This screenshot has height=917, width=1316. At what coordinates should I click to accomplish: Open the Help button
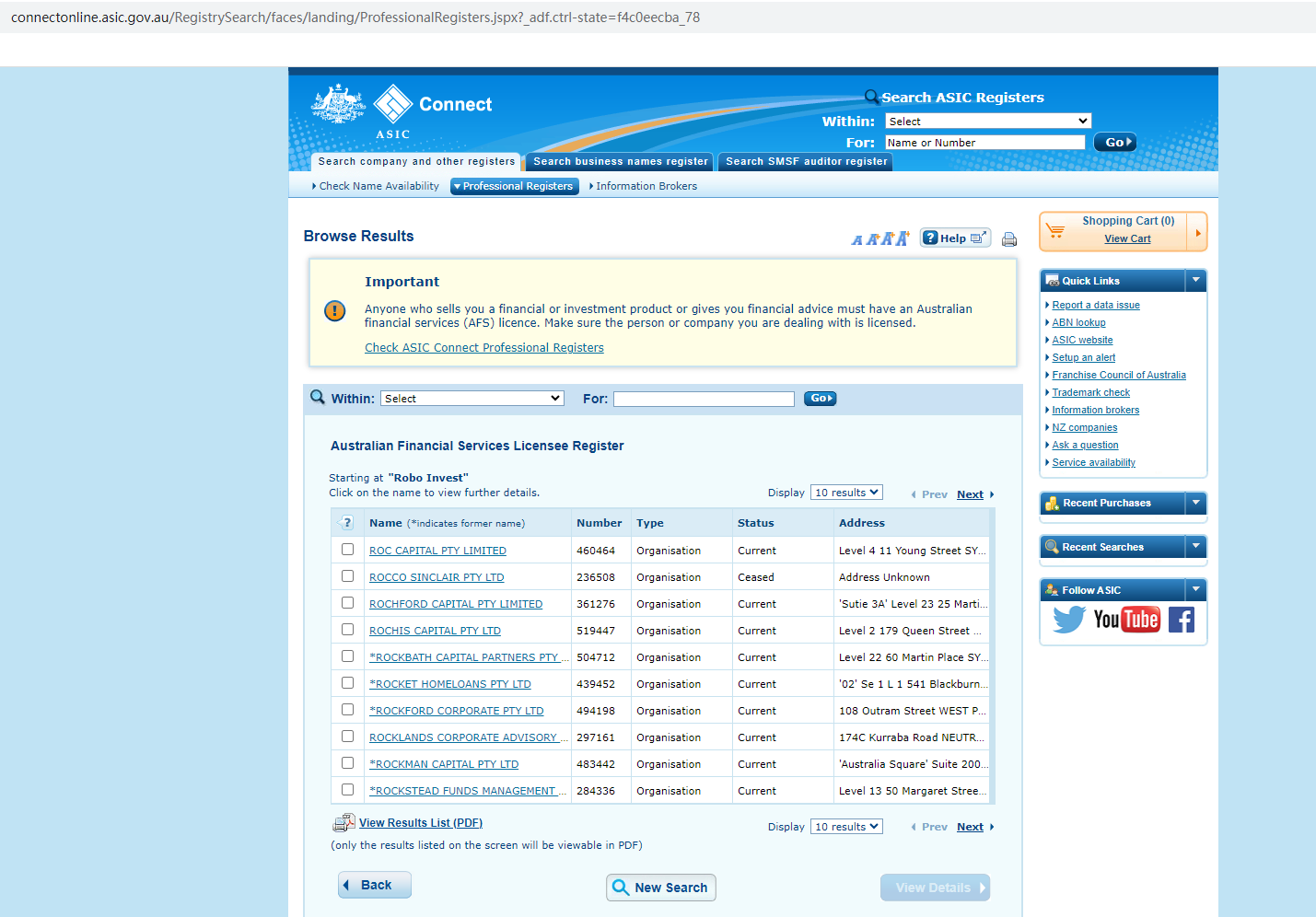(x=956, y=238)
